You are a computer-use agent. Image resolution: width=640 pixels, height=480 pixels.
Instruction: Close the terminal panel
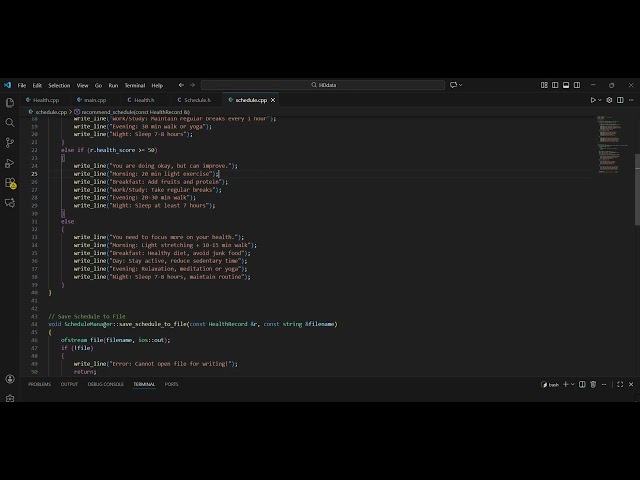[x=631, y=384]
